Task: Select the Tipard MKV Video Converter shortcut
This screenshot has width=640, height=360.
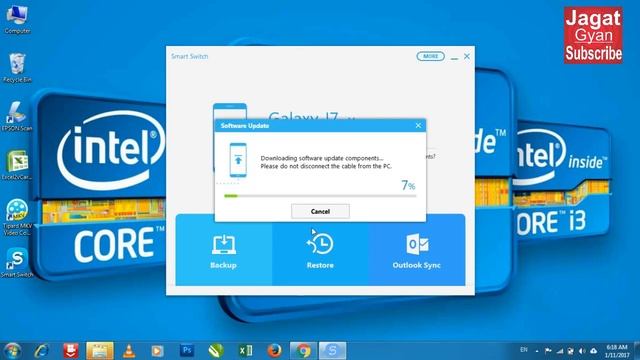Action: pyautogui.click(x=17, y=217)
